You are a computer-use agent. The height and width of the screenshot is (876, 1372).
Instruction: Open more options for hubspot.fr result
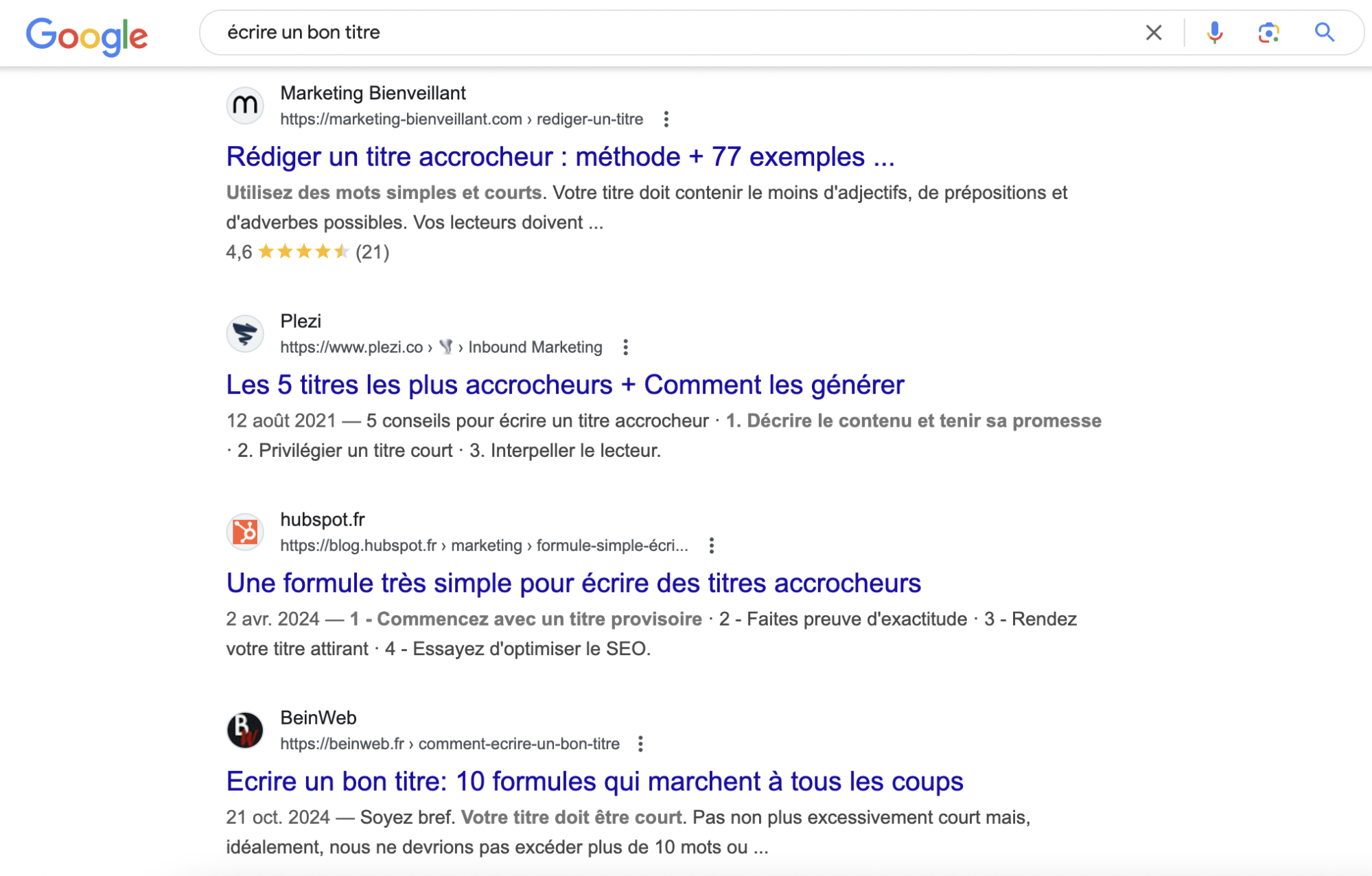click(x=712, y=546)
